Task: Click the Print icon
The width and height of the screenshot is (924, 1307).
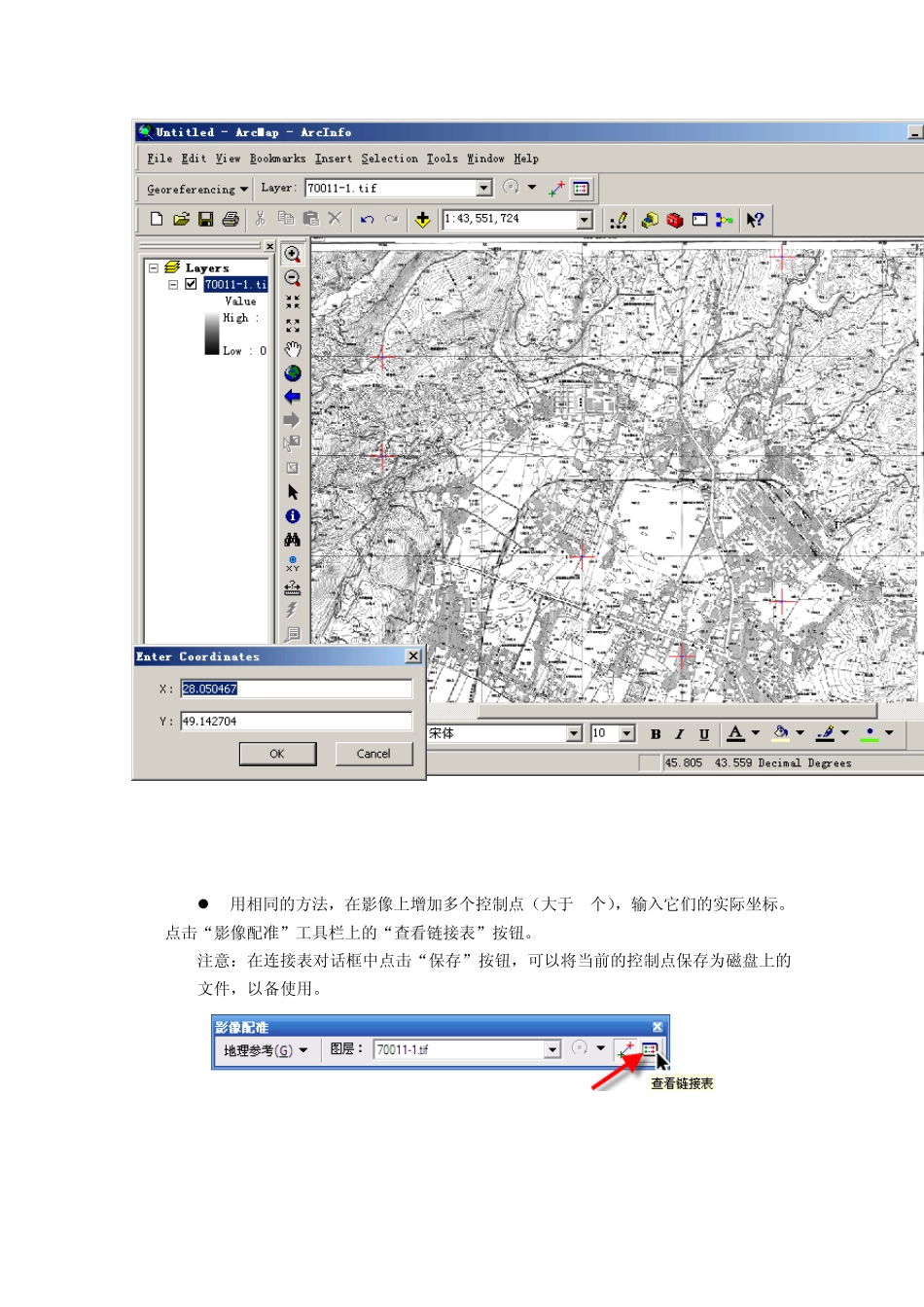Action: pos(231,220)
